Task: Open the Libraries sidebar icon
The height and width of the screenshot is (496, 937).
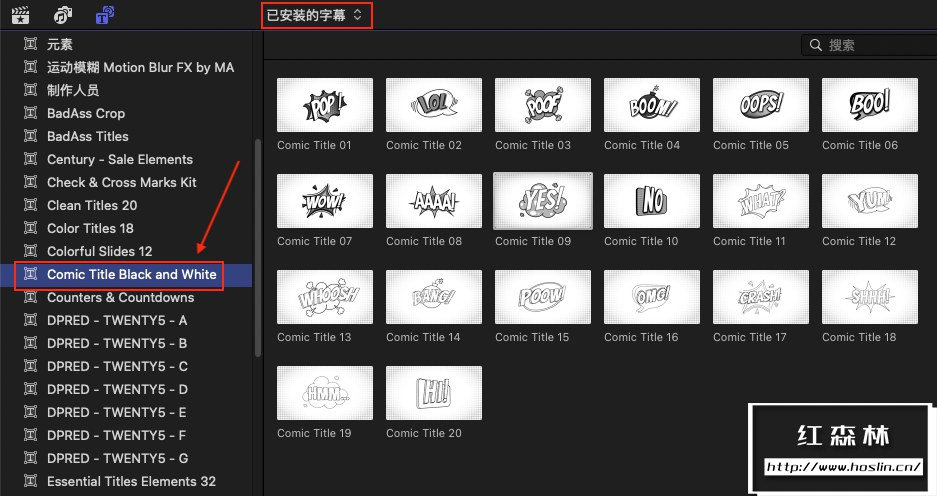Action: pyautogui.click(x=20, y=15)
